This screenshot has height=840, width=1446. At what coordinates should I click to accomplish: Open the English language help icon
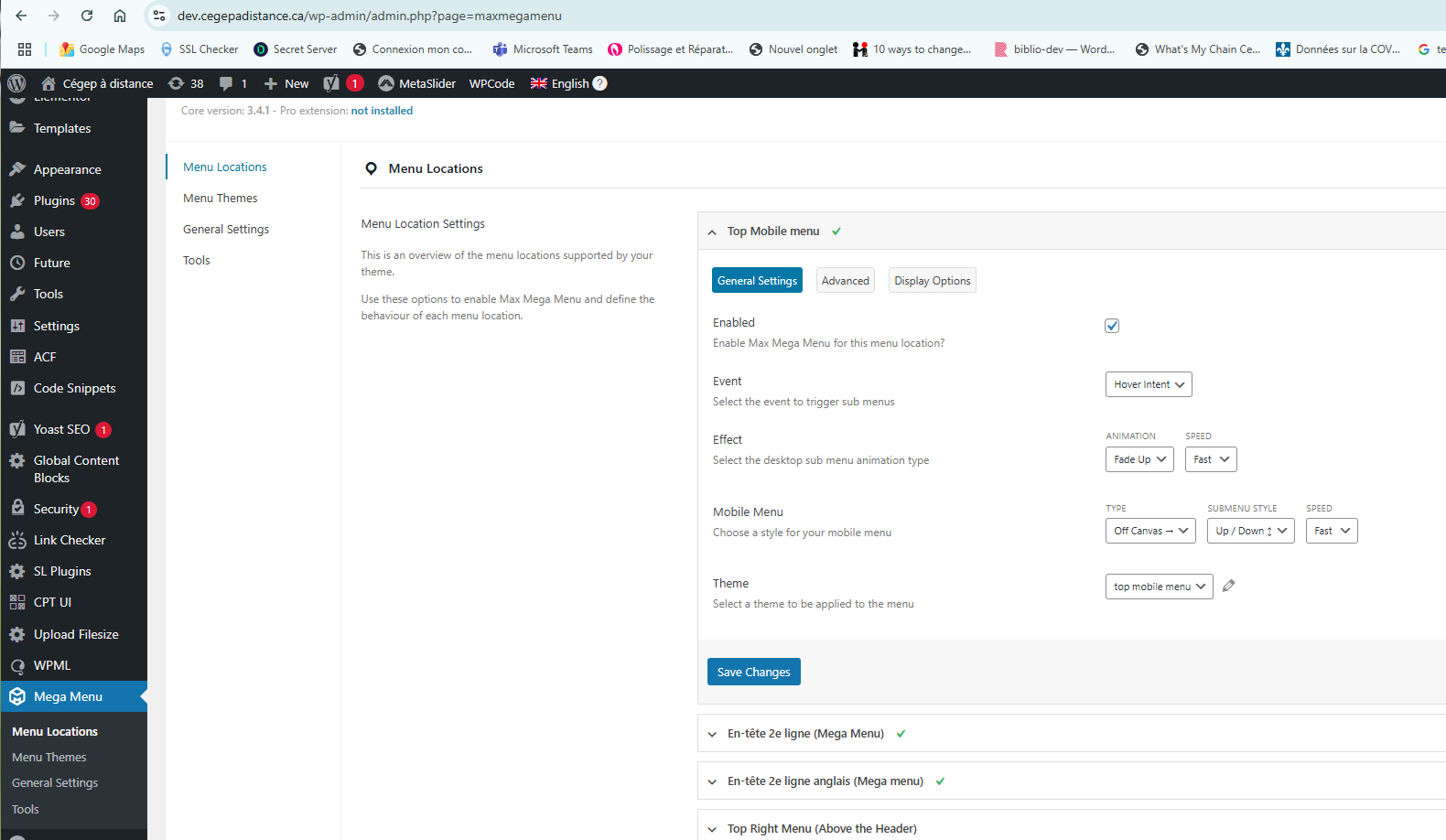[600, 83]
